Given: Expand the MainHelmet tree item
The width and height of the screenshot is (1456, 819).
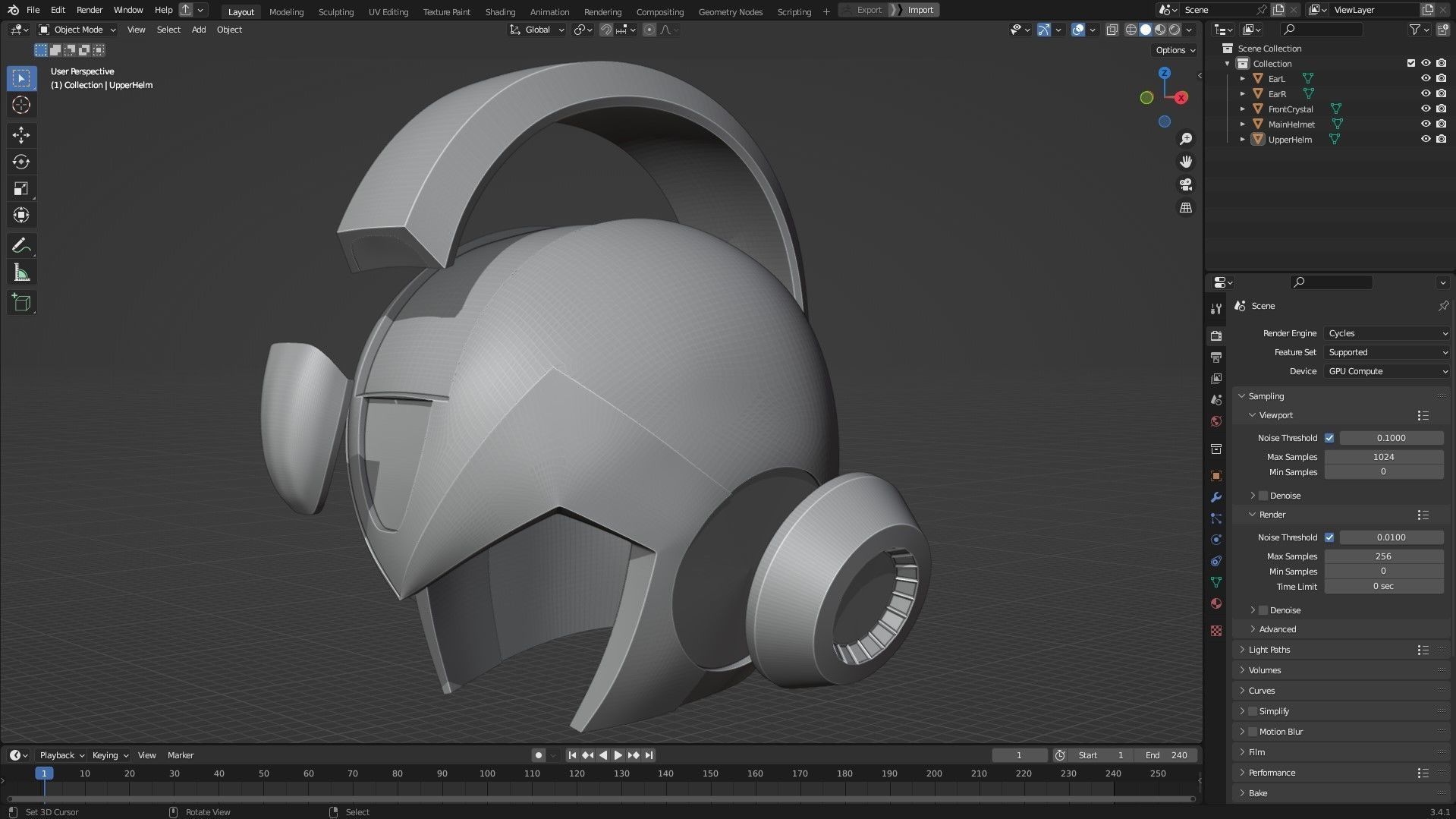Looking at the screenshot, I should [x=1242, y=124].
